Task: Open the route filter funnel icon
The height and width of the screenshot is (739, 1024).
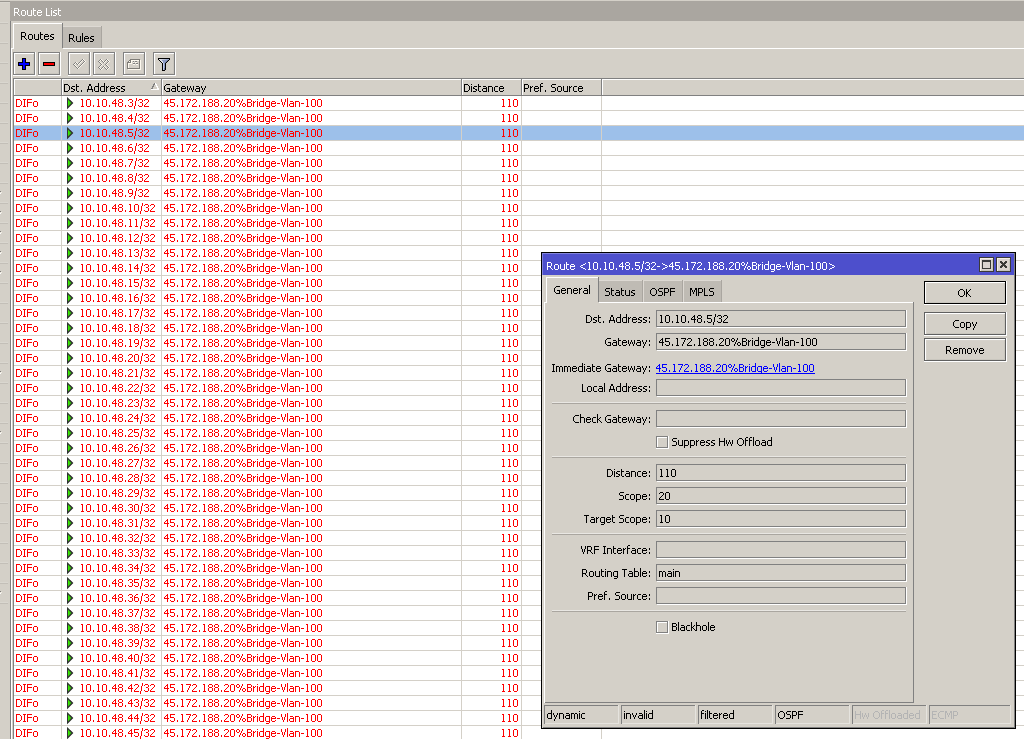Action: coord(163,63)
